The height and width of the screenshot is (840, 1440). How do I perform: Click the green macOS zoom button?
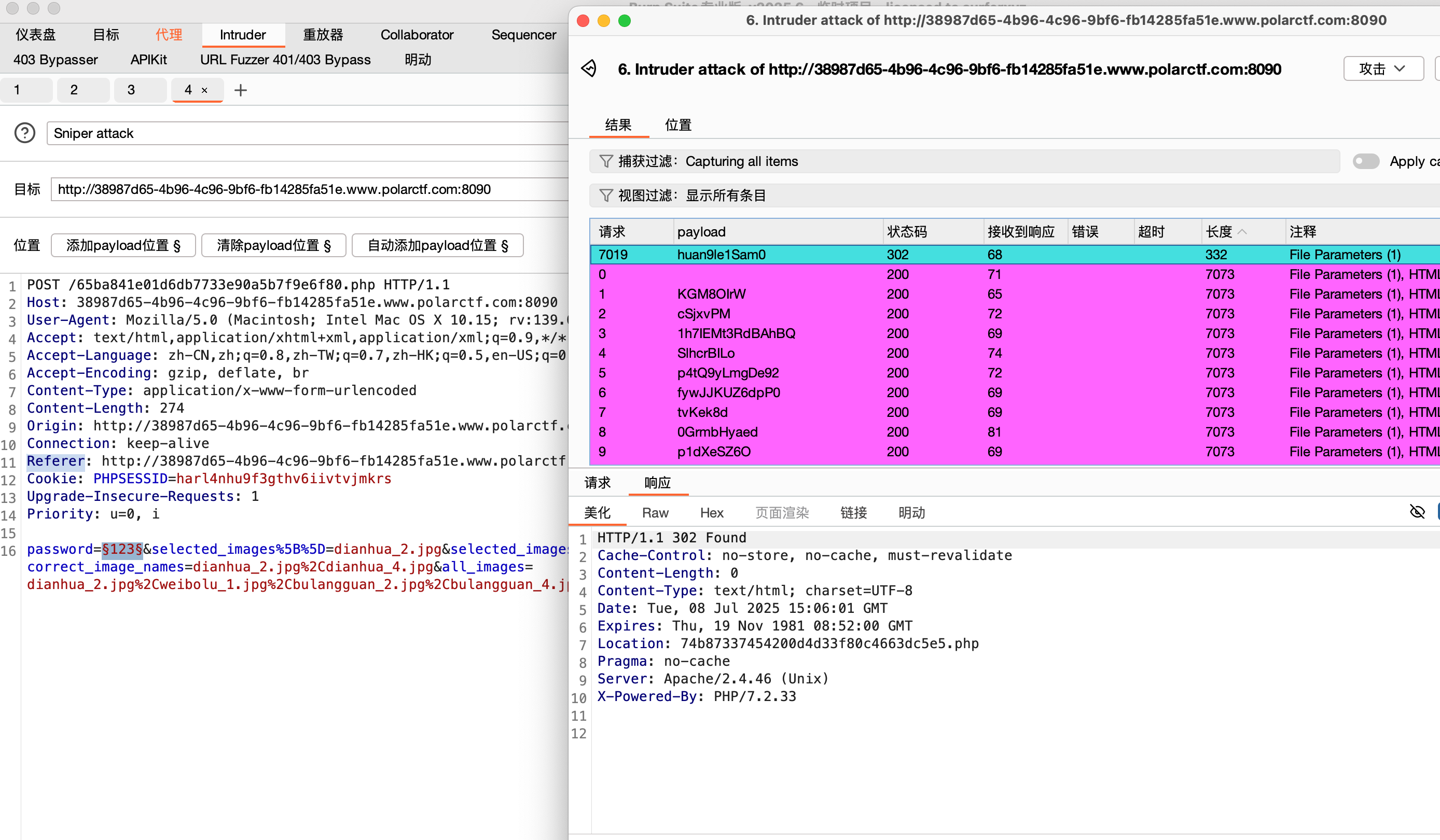click(x=625, y=21)
